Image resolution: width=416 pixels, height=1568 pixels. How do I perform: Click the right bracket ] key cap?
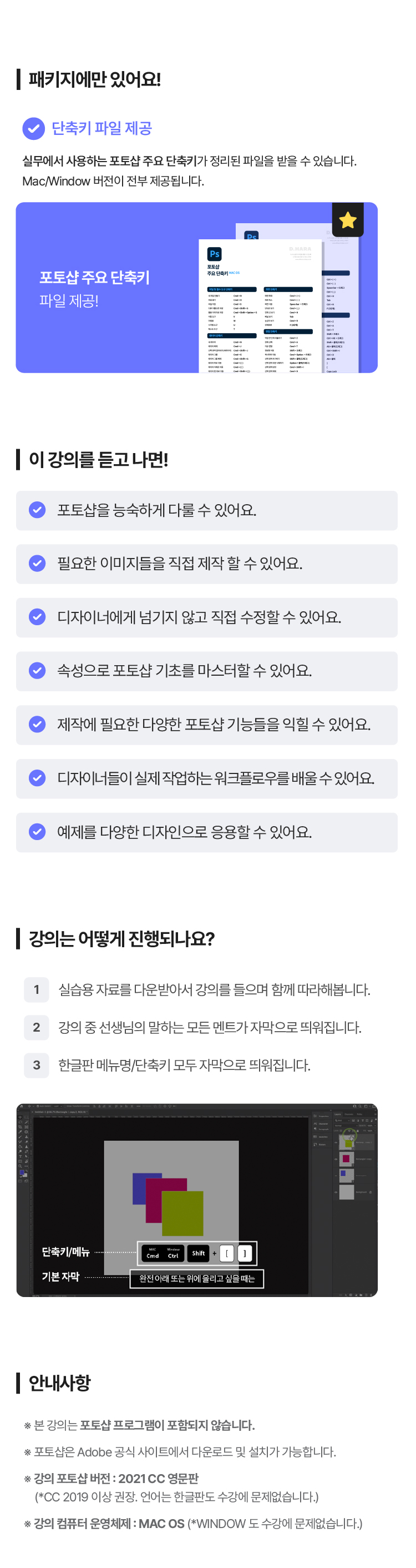pos(245,1253)
